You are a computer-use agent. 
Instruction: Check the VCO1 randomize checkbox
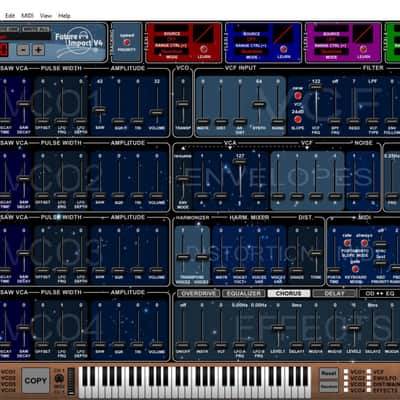coord(346,371)
